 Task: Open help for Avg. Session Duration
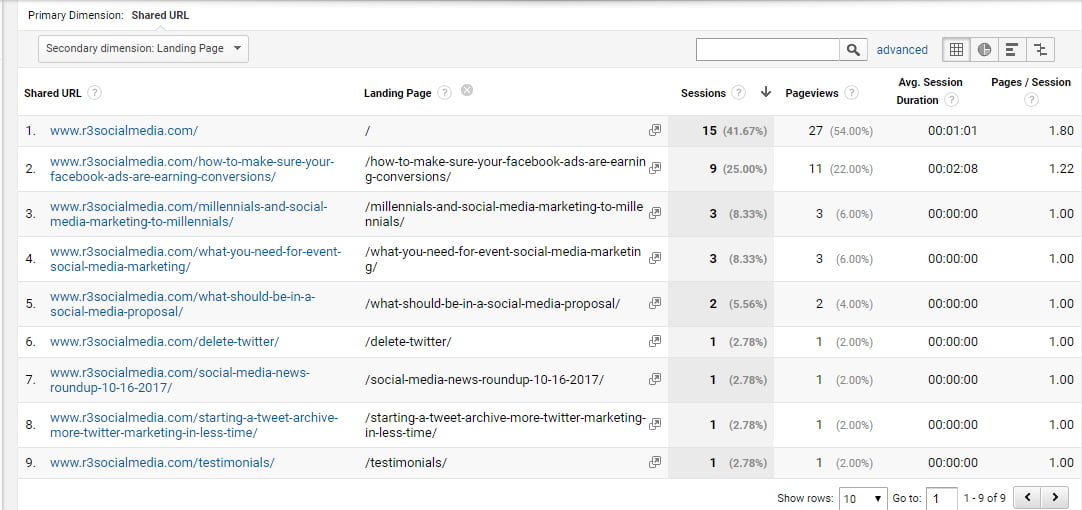tap(952, 101)
